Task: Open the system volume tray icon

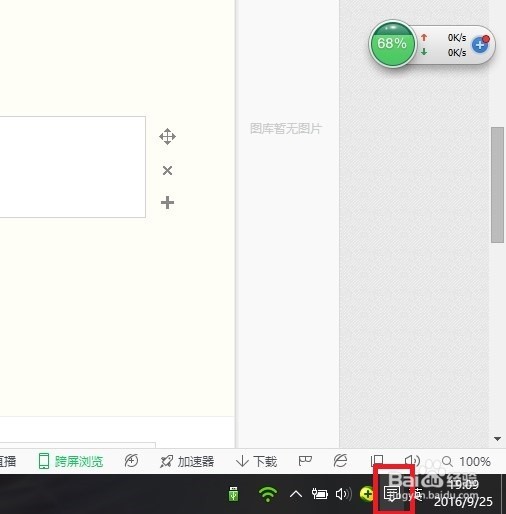Action: pyautogui.click(x=343, y=494)
